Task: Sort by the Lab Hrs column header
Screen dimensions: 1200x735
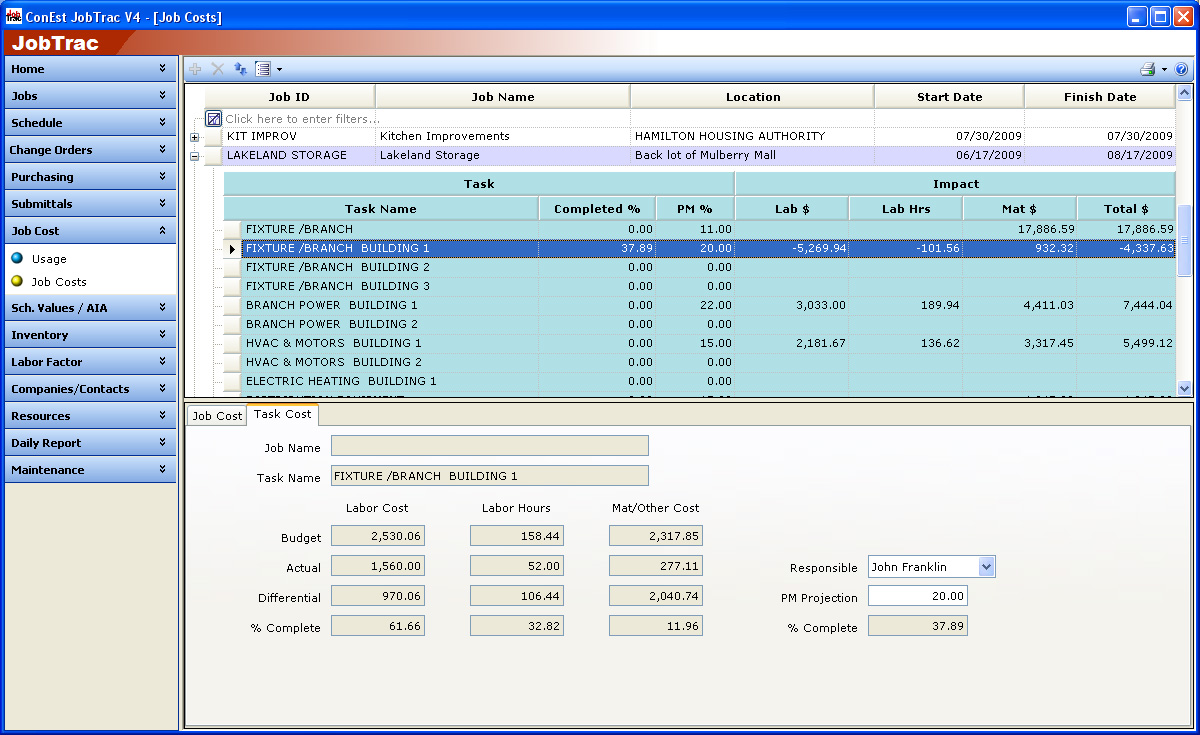Action: pyautogui.click(x=906, y=209)
